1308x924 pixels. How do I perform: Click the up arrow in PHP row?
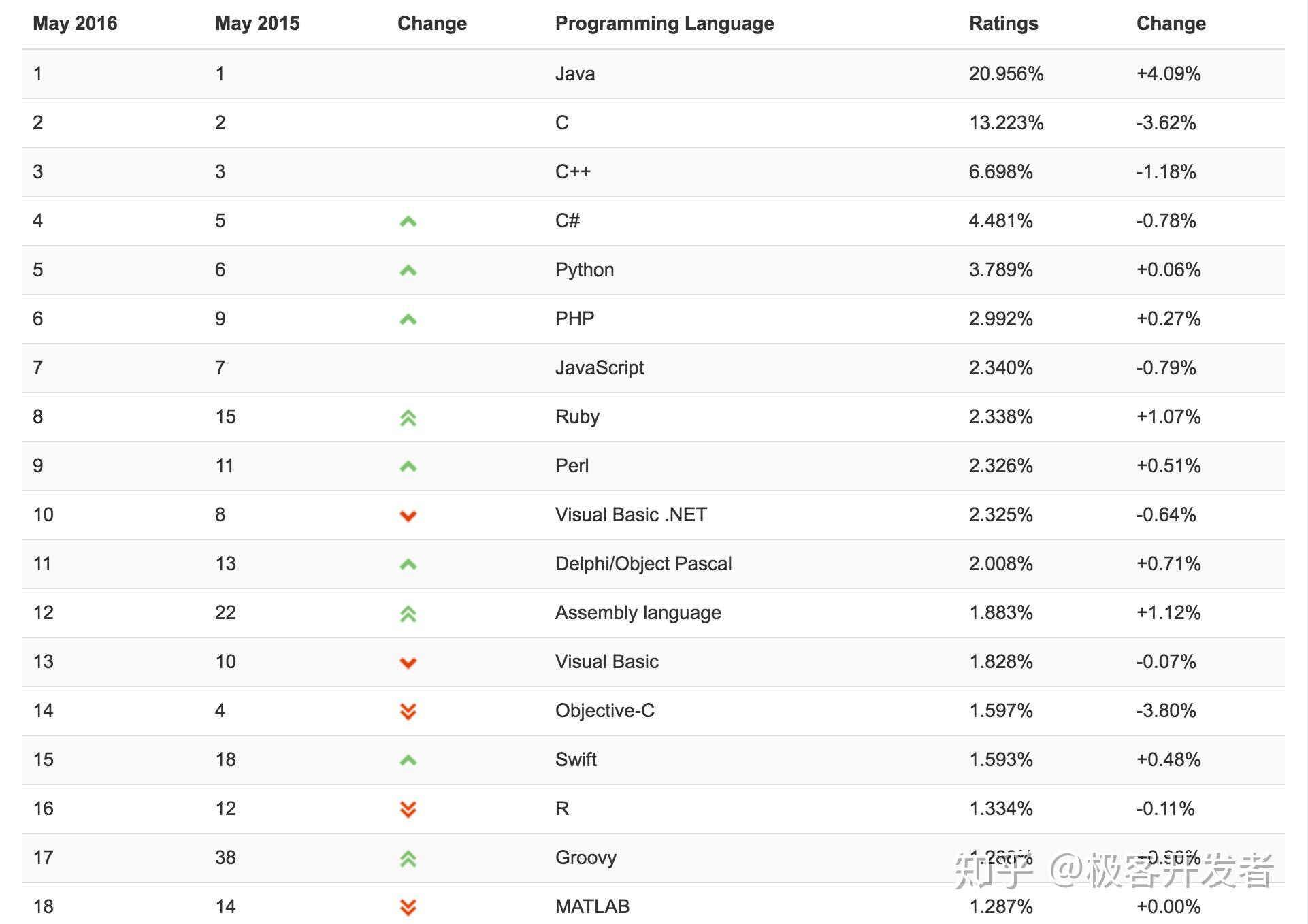(x=408, y=320)
